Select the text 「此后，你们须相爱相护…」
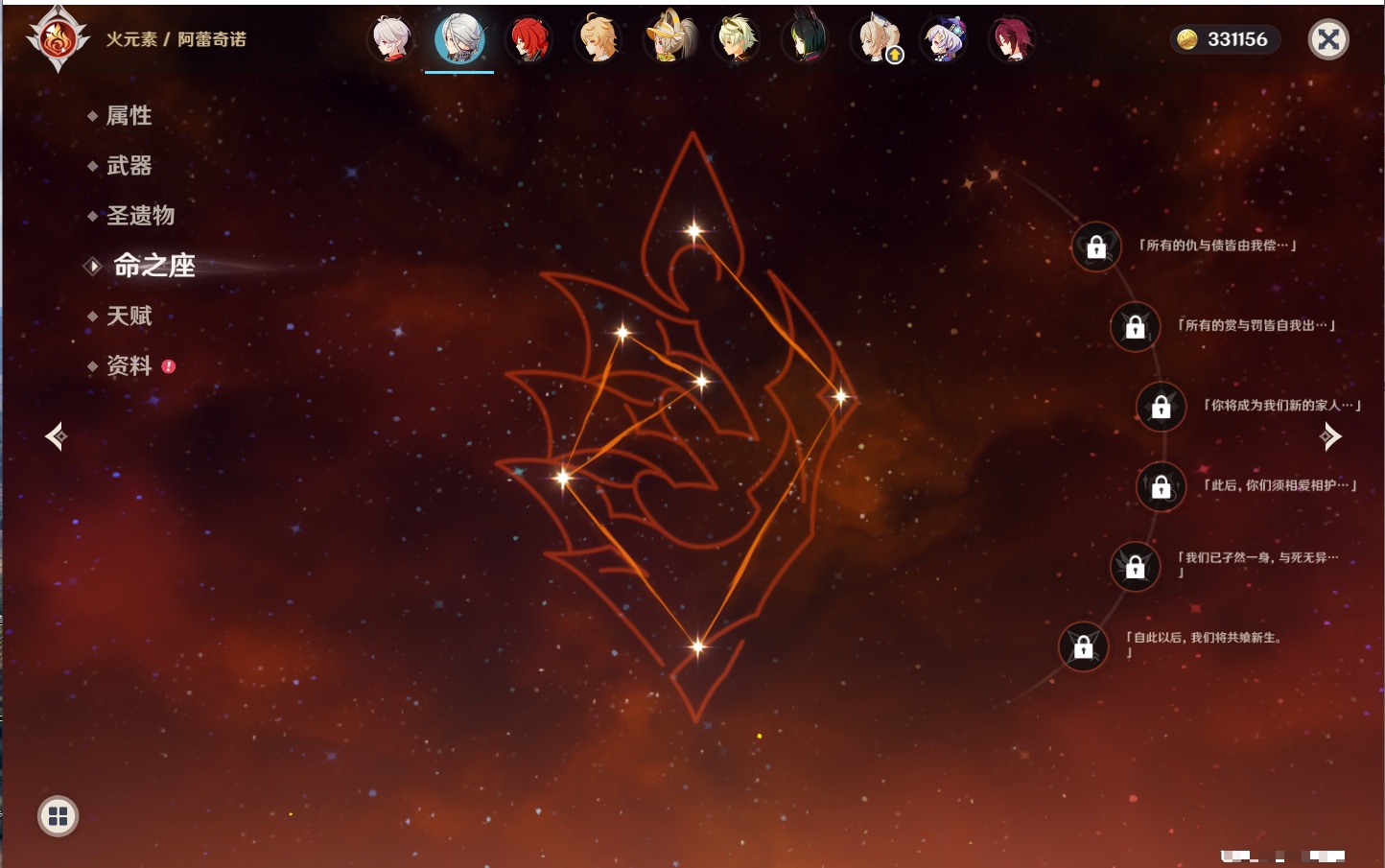The width and height of the screenshot is (1385, 868). 1279,485
